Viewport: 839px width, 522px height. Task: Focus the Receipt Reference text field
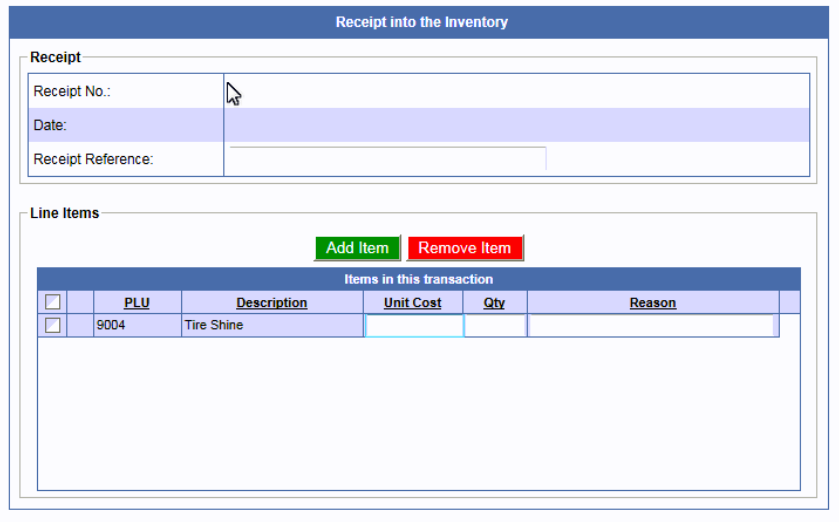387,159
